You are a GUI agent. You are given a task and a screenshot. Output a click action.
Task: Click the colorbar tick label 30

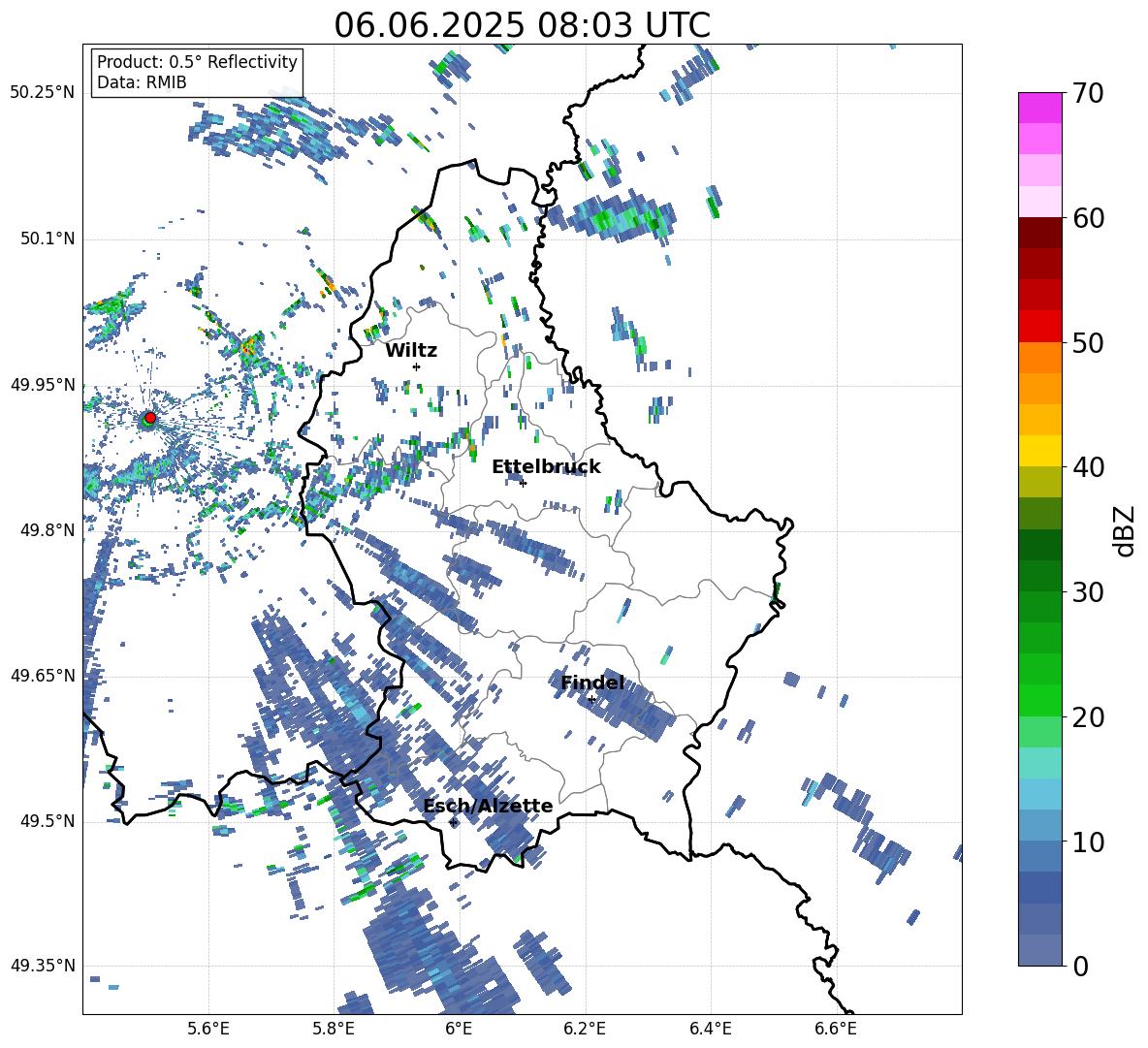click(x=1088, y=592)
